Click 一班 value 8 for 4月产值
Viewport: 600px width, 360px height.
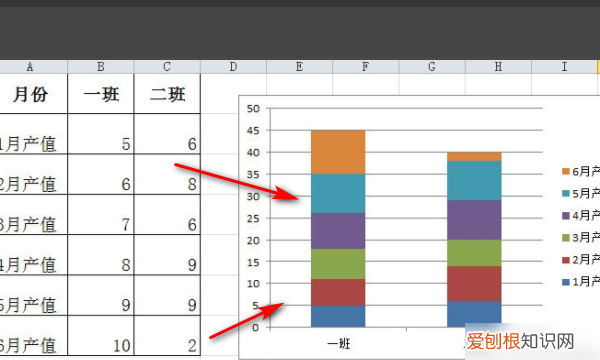pos(101,255)
